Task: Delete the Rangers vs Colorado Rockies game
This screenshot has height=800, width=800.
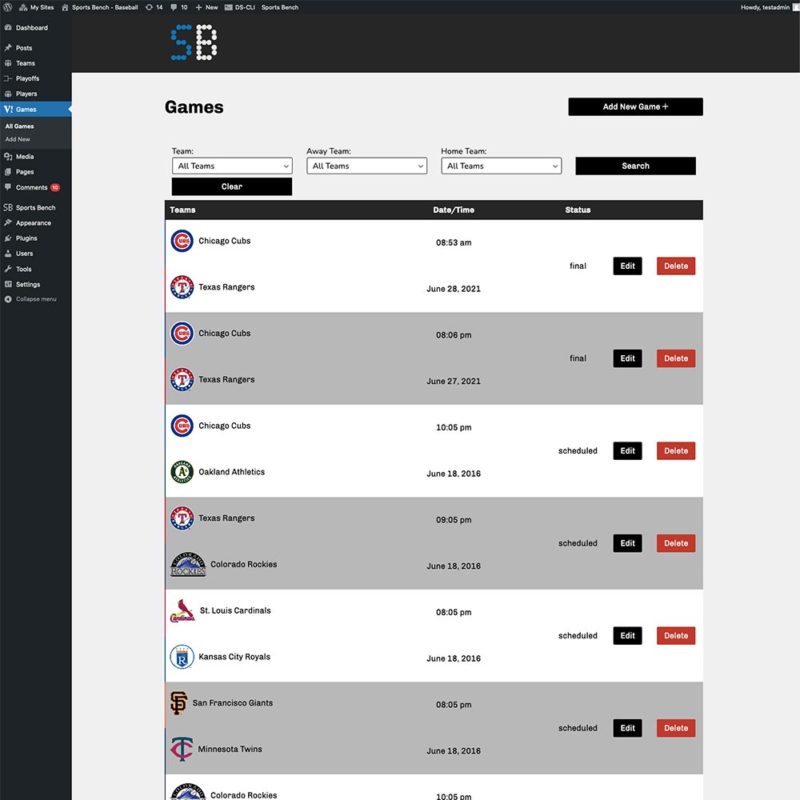Action: pyautogui.click(x=676, y=543)
